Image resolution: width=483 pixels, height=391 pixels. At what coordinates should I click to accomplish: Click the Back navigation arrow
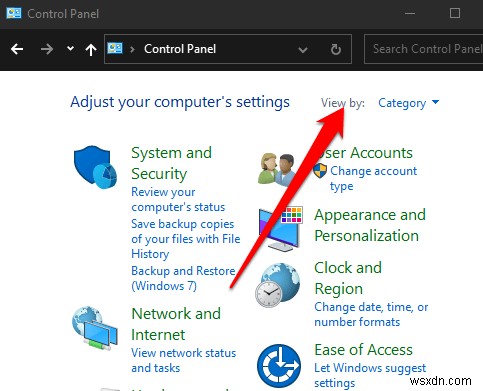[17, 49]
